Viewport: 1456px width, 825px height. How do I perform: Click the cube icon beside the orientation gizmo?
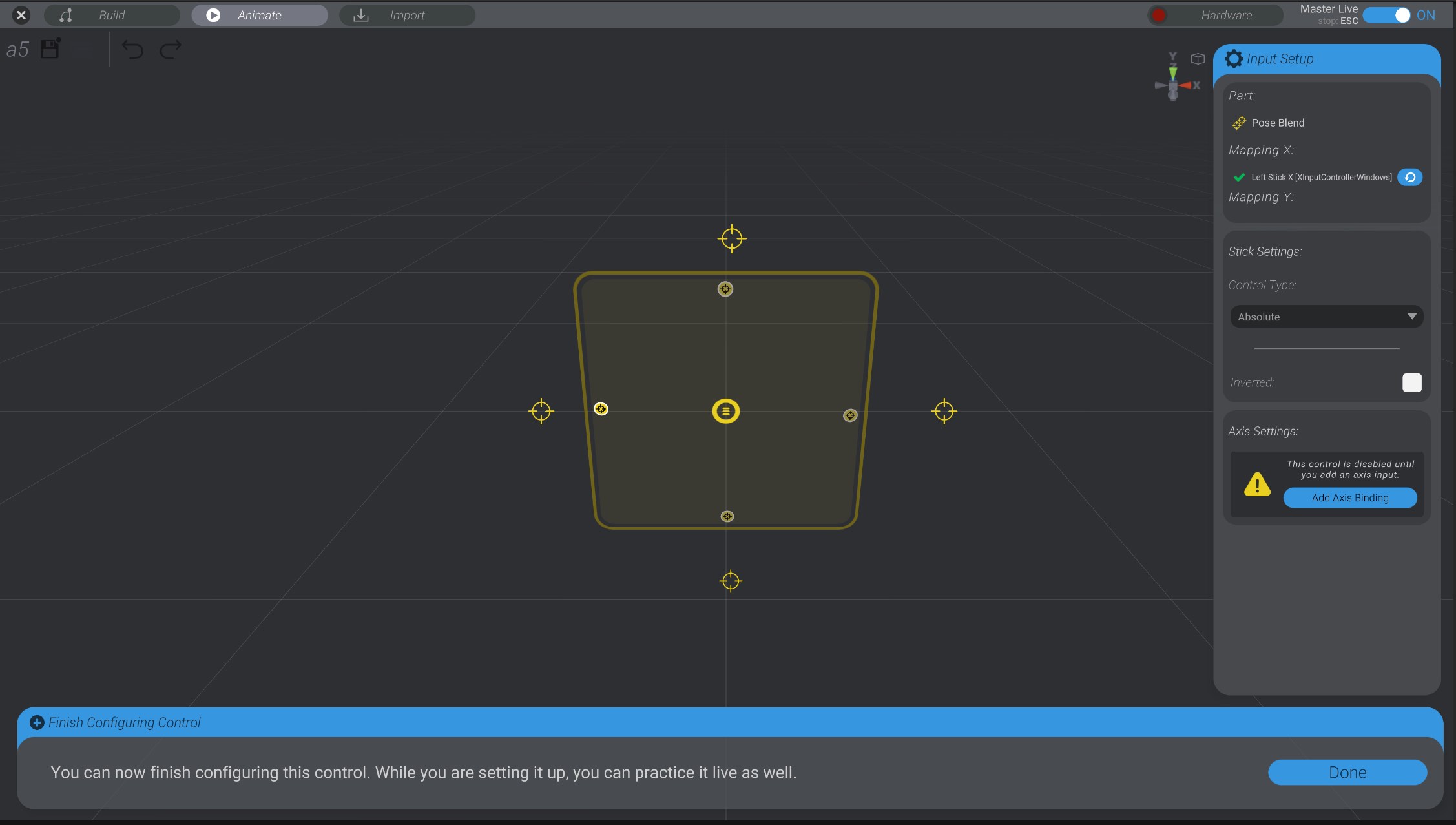pos(1198,58)
